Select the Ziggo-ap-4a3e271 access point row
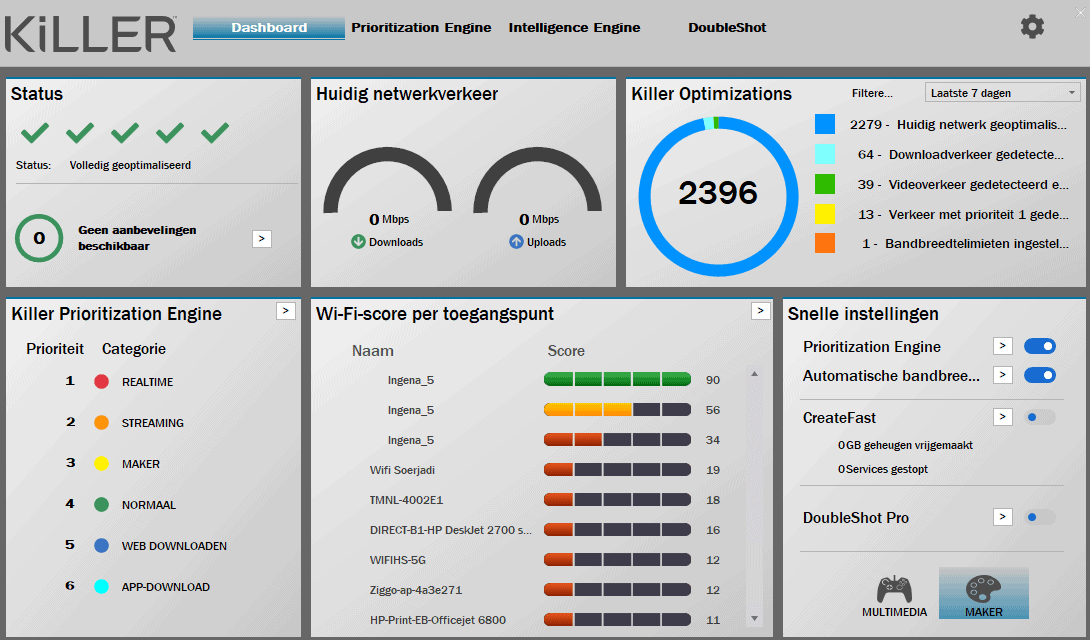The image size is (1090, 640). (x=544, y=589)
